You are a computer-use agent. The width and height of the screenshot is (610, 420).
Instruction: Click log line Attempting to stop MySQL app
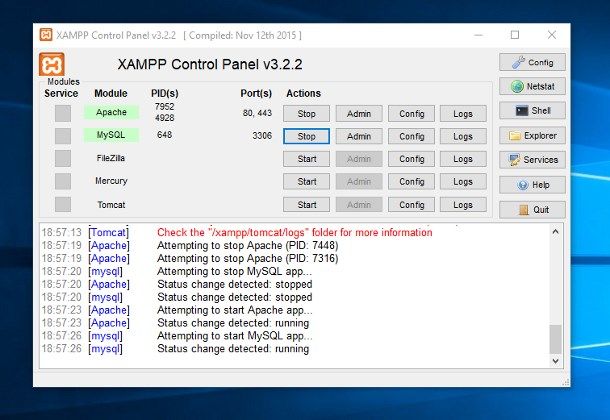pyautogui.click(x=235, y=271)
